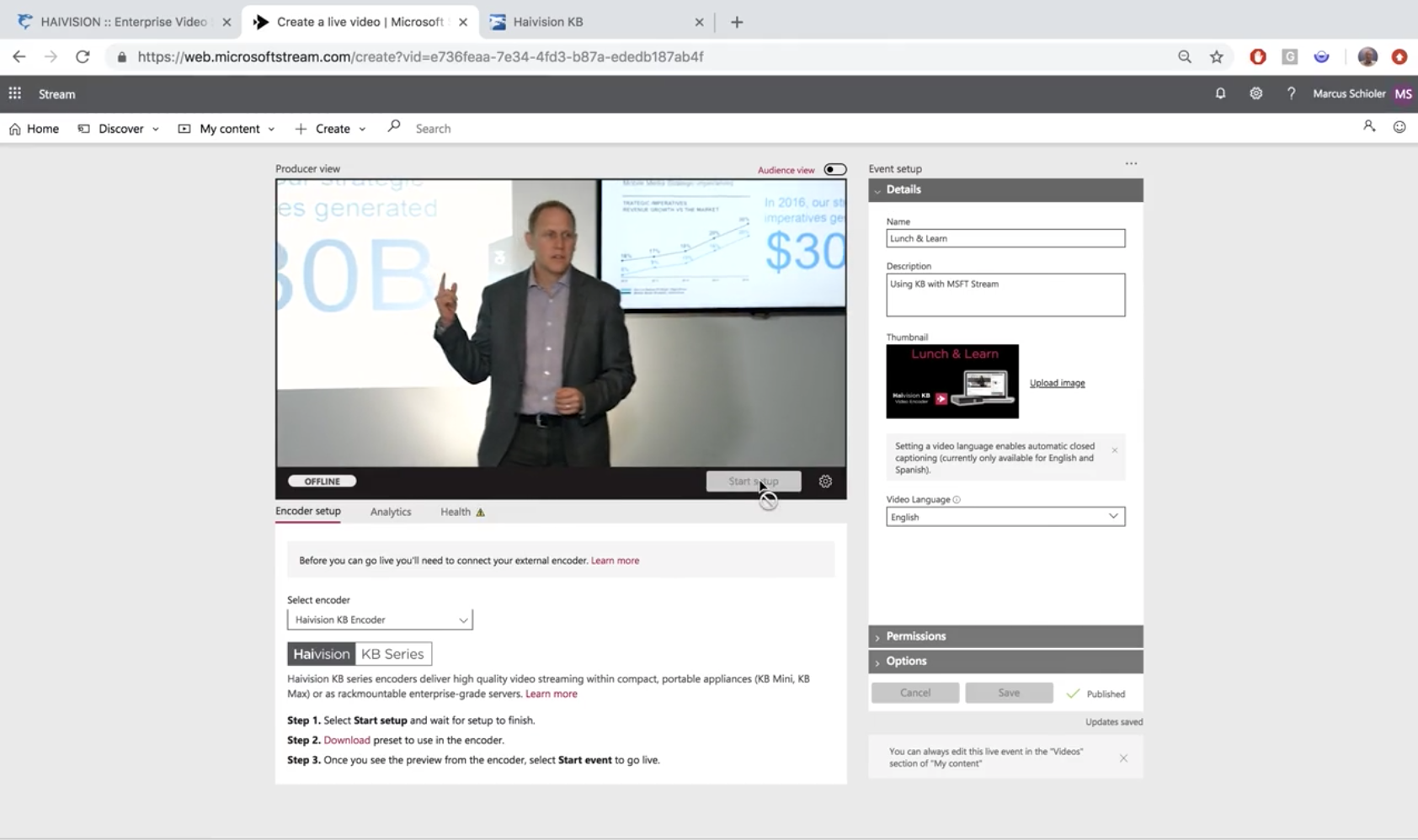Click the invite people icon
Screen dimensions: 1418x840
(1369, 126)
